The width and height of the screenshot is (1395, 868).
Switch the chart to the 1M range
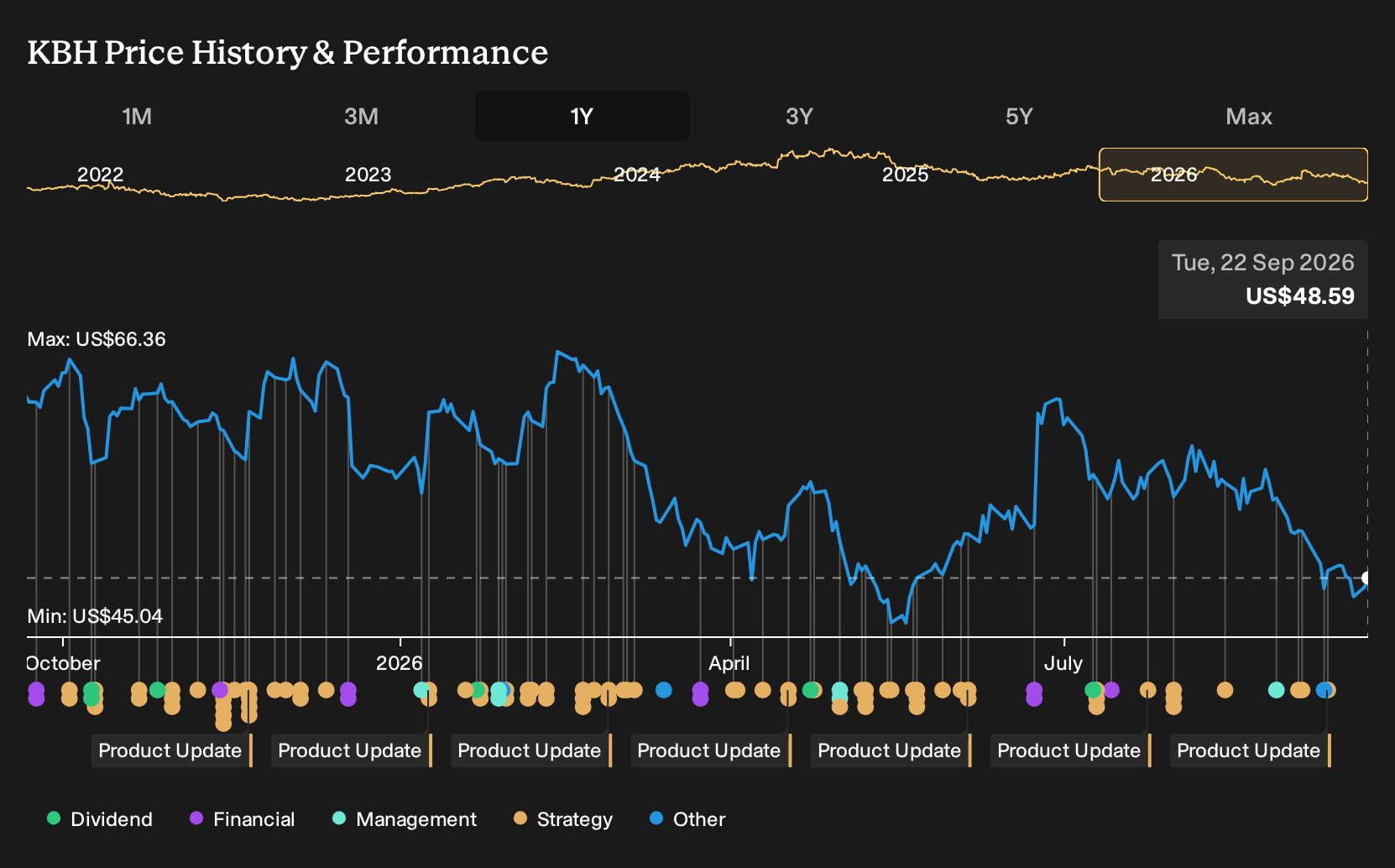(x=137, y=116)
